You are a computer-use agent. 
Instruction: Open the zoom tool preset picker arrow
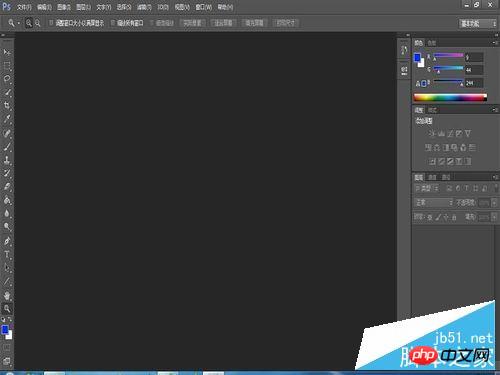click(19, 23)
